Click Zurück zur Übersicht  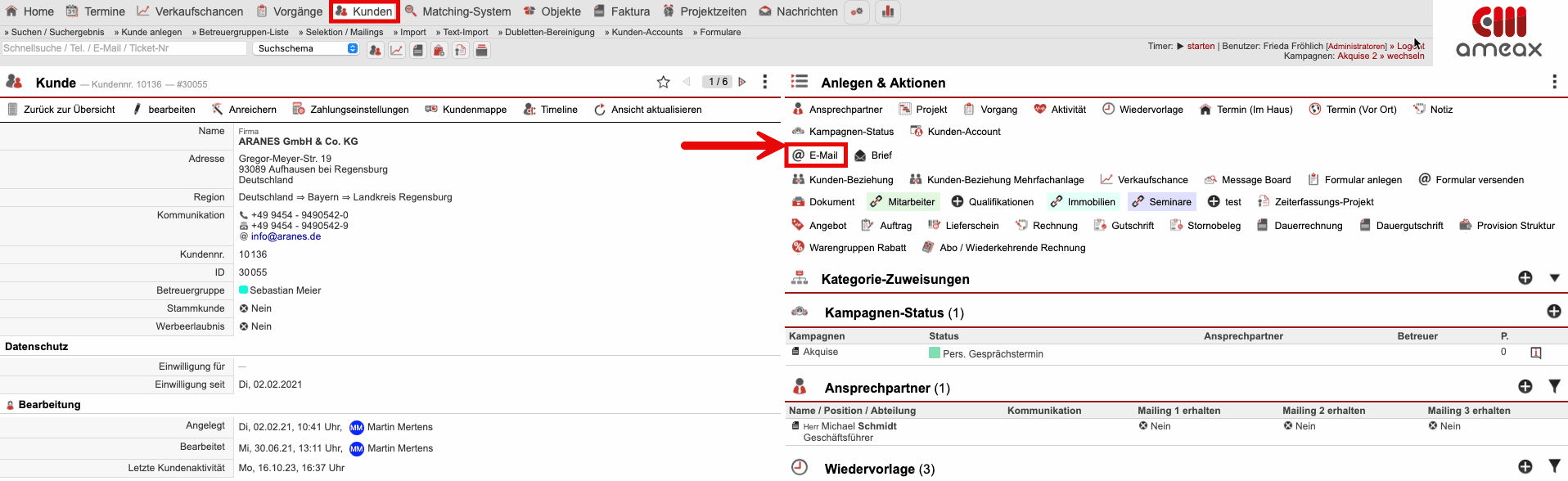[x=61, y=110]
